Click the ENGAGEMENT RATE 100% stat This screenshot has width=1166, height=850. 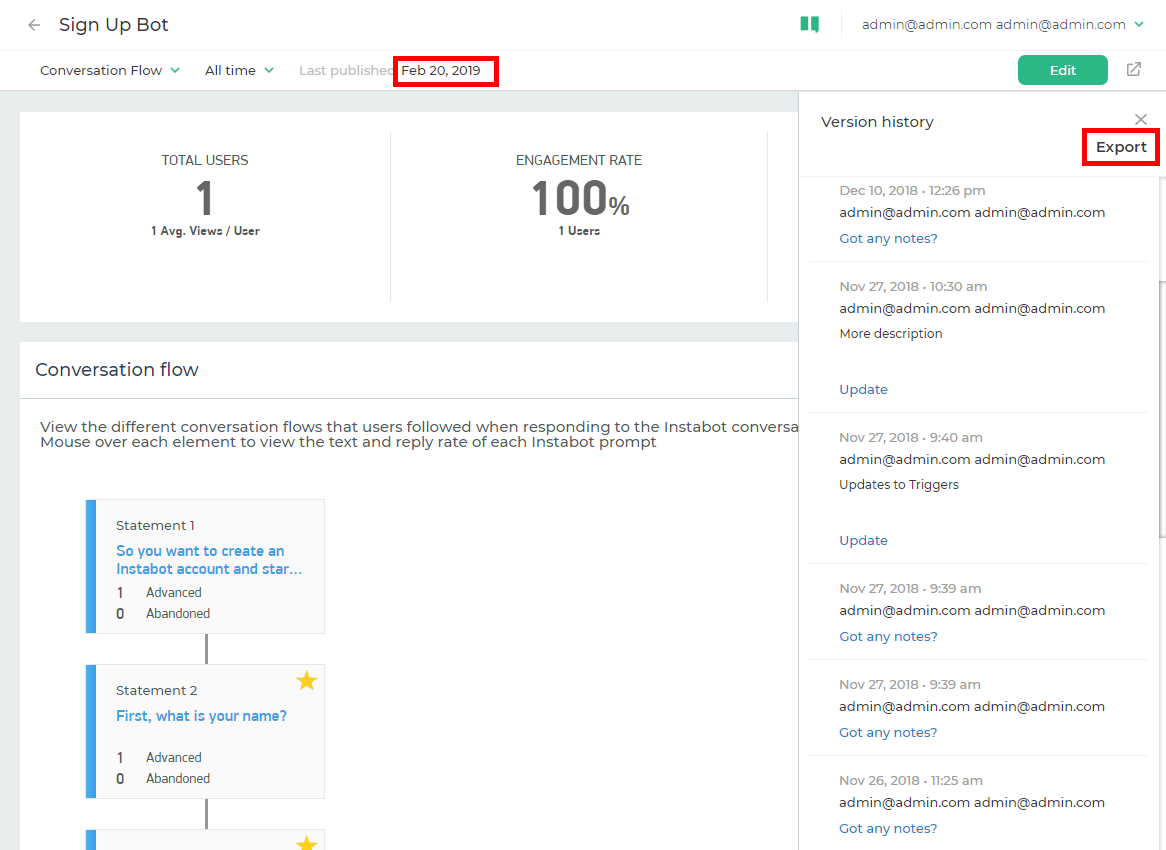click(579, 199)
